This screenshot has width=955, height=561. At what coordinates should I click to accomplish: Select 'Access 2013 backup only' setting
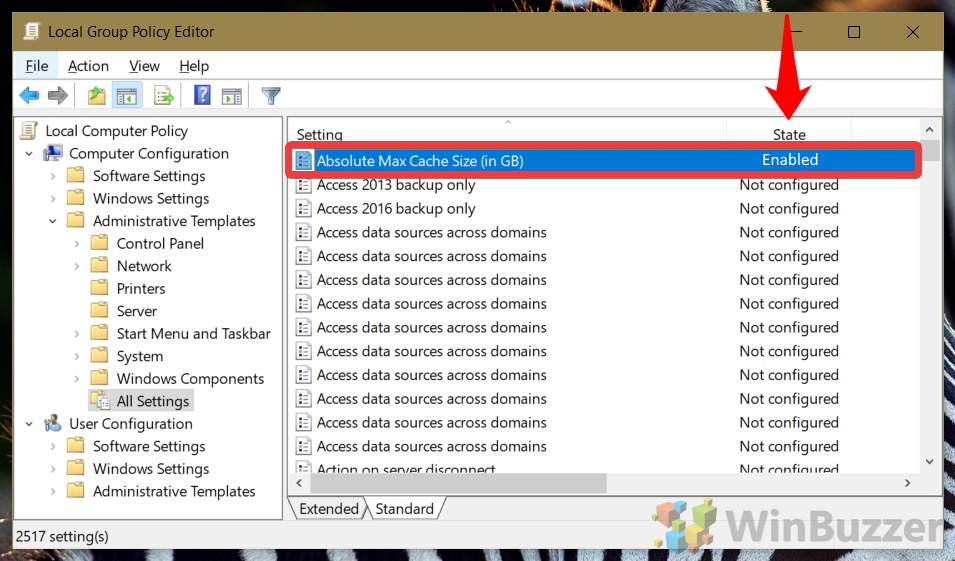[395, 185]
